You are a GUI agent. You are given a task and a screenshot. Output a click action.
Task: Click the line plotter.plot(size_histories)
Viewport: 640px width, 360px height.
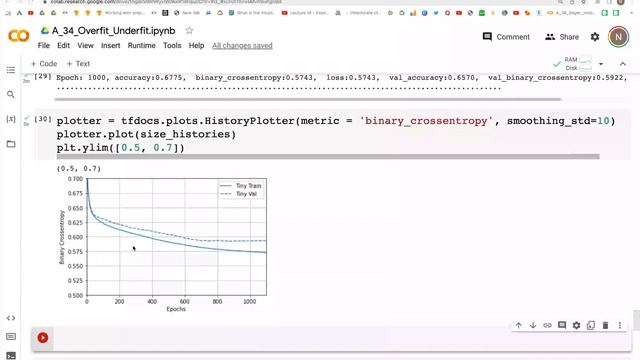tap(146, 134)
